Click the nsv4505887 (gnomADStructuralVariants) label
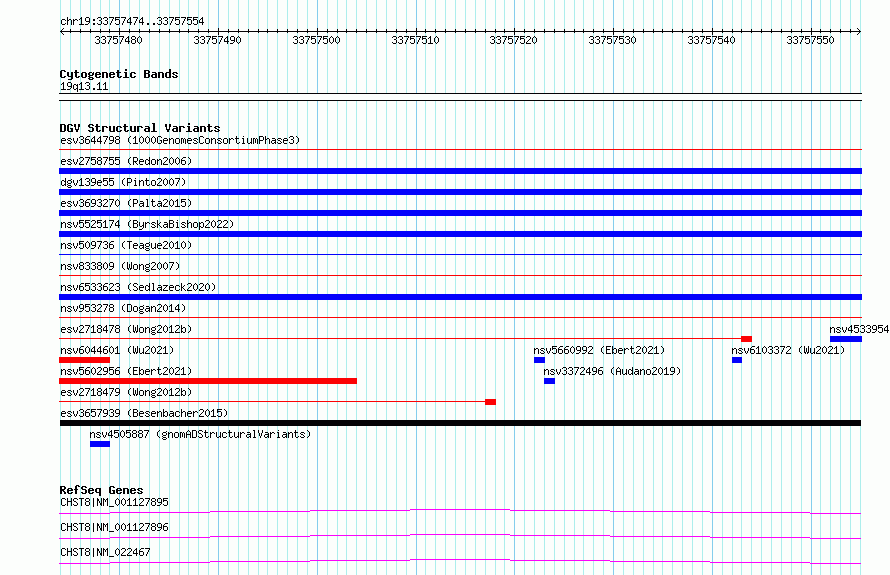 tap(200, 434)
